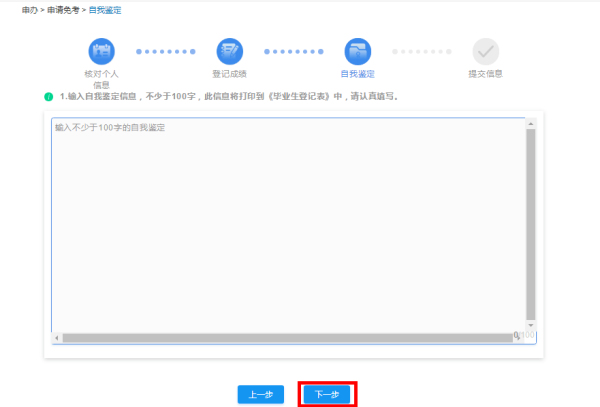The height and width of the screenshot is (407, 600).
Task: Click the 自我鉴定 step label under icon
Action: click(x=357, y=74)
